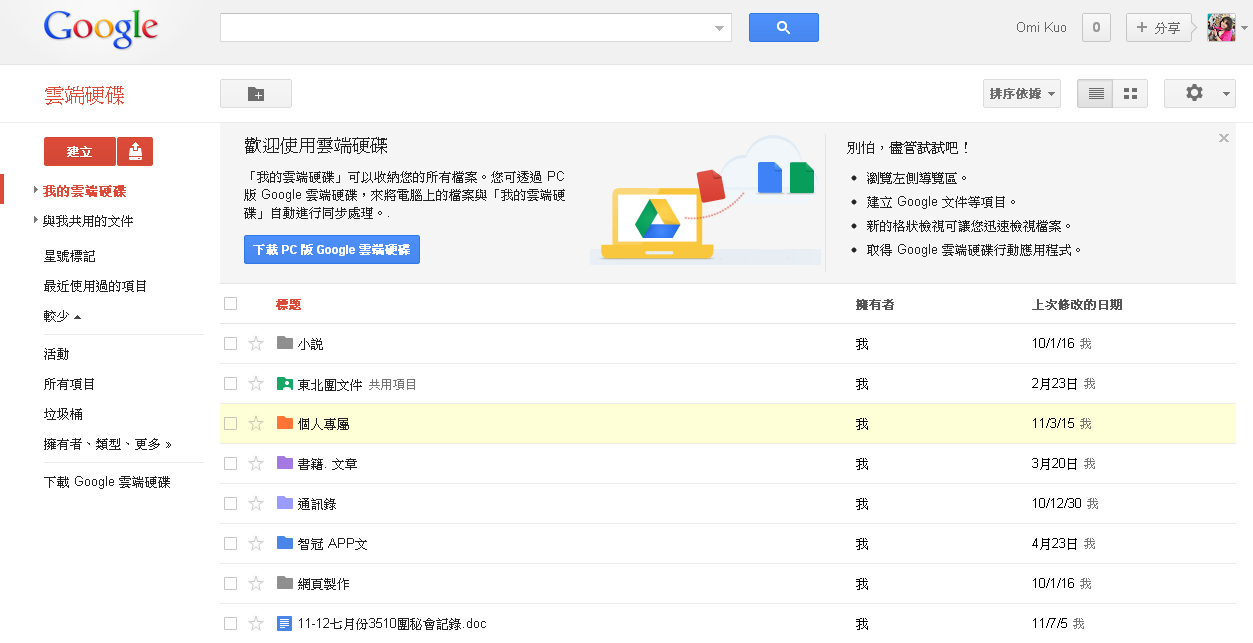Star the 東北團文件 folder

pos(256,384)
